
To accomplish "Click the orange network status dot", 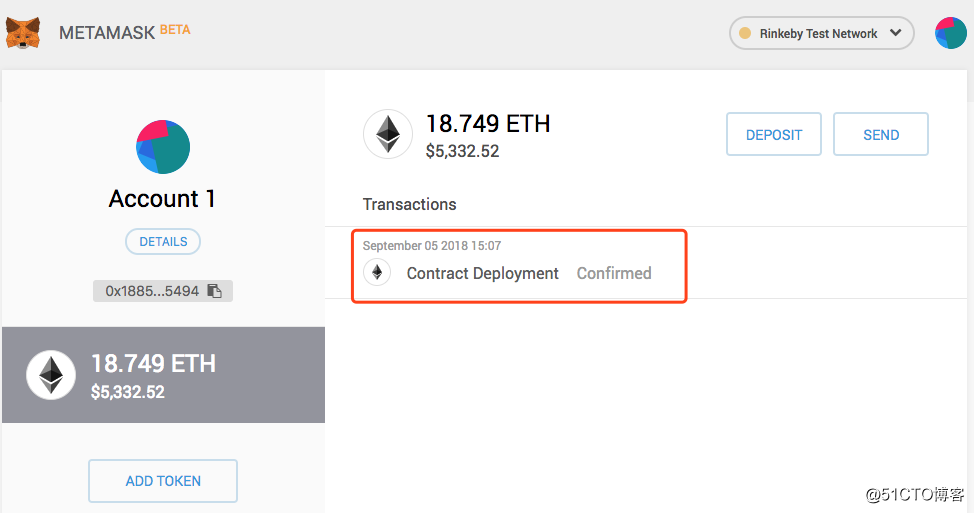I will tap(744, 33).
